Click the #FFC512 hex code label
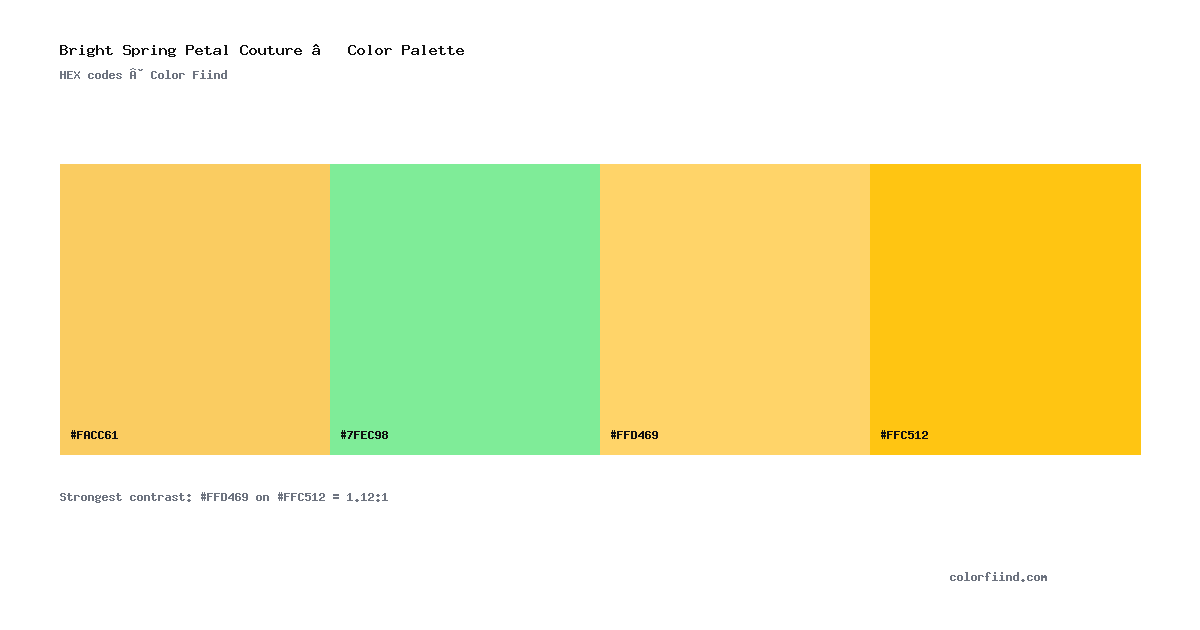The image size is (1200, 630). (904, 435)
